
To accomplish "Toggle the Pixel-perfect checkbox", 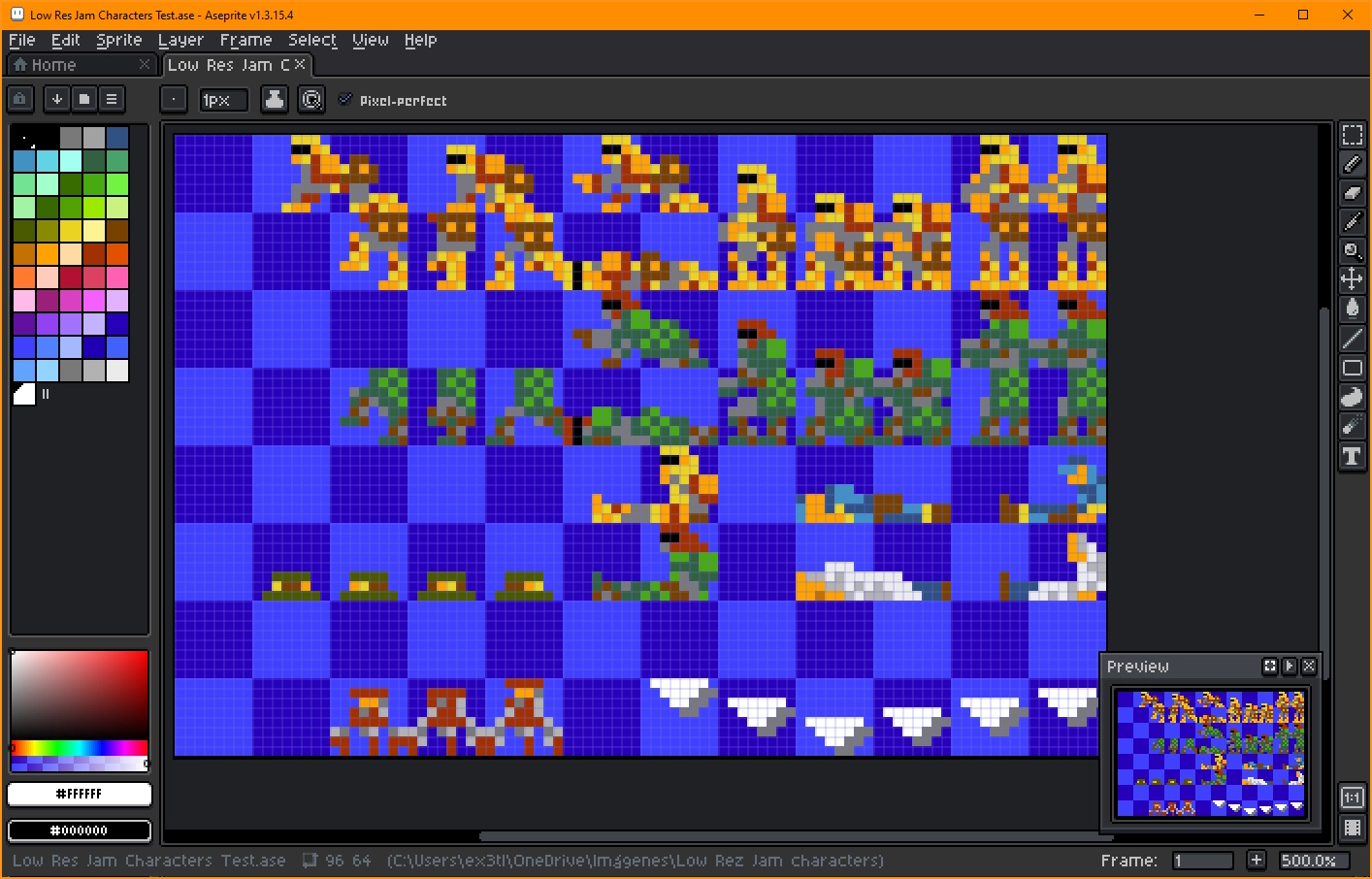I will 344,99.
